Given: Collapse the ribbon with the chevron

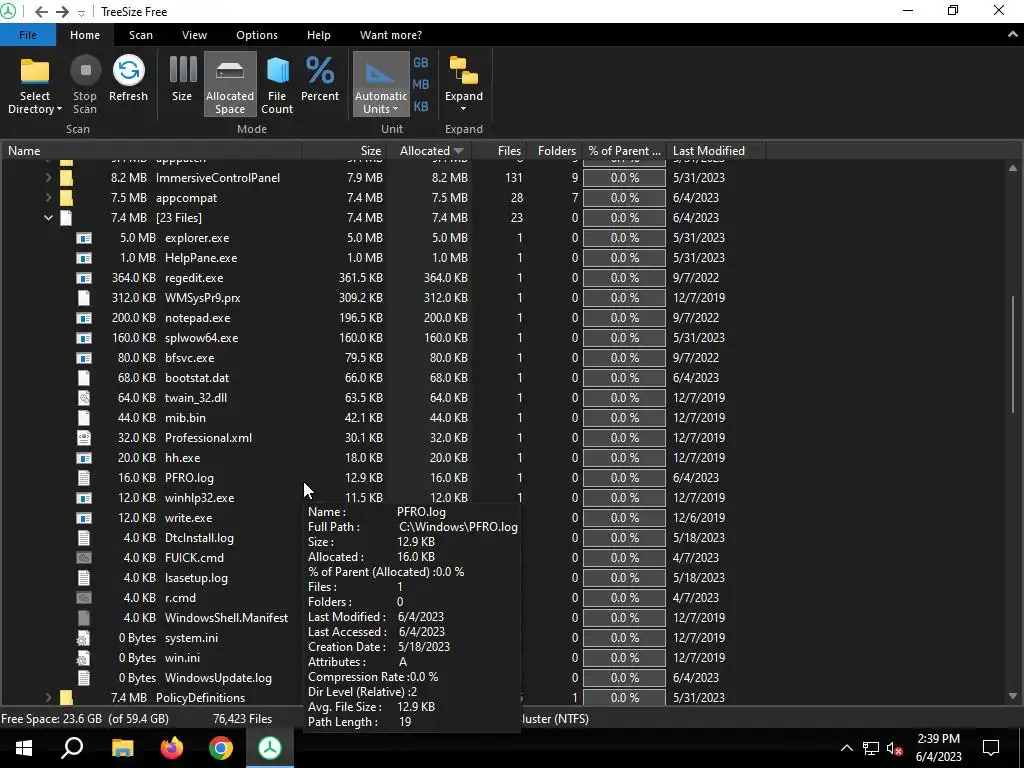Looking at the screenshot, I should pyautogui.click(x=1012, y=35).
